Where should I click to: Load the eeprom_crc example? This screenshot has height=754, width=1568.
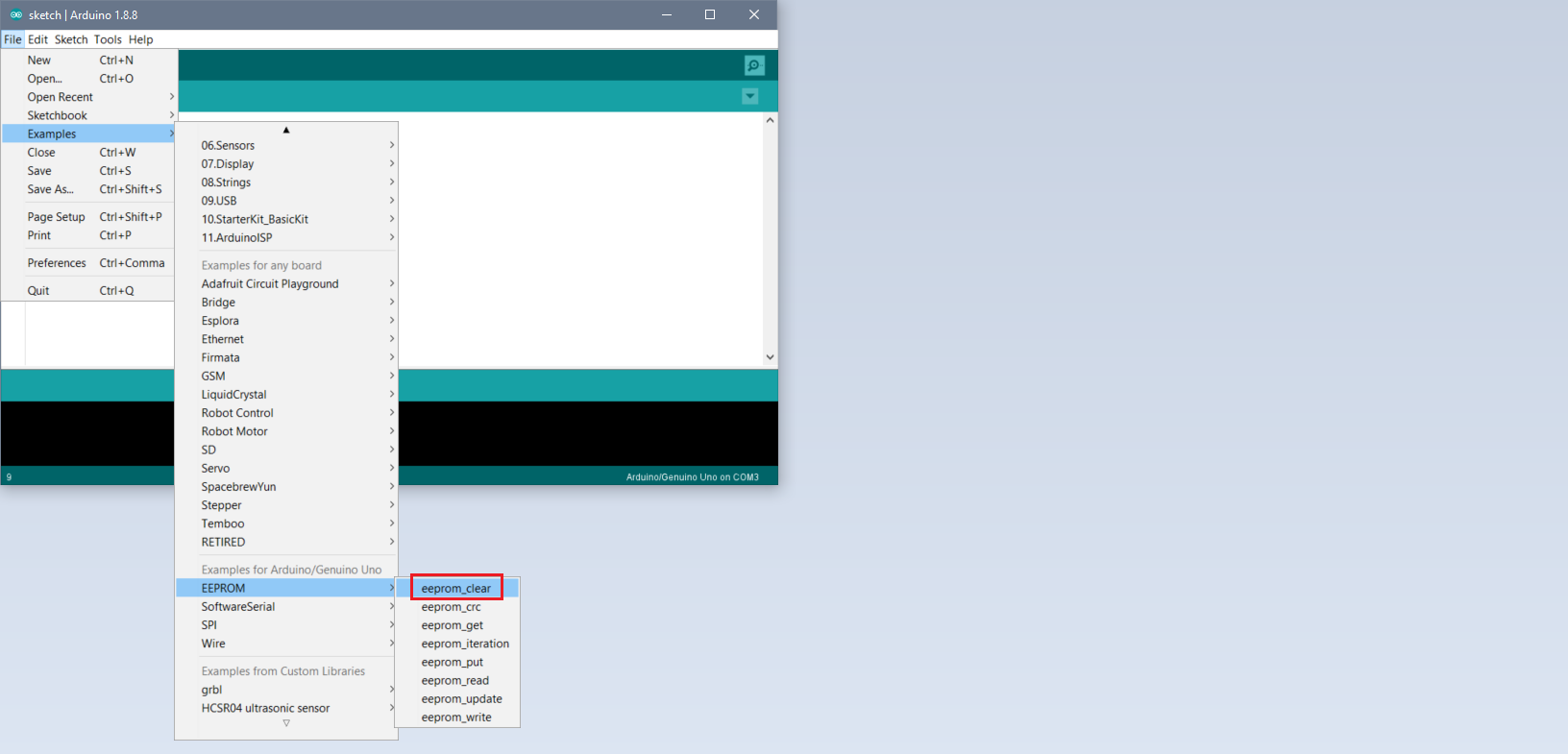457,607
